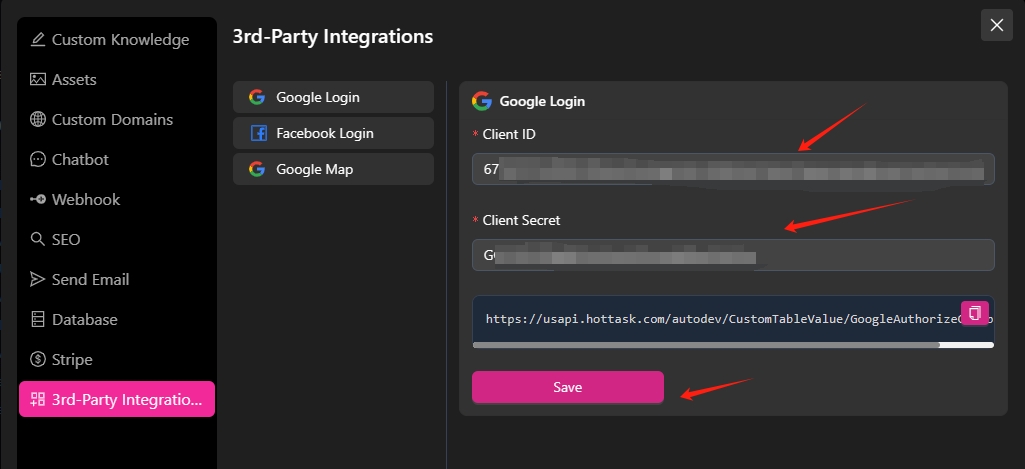Click the Google logo next to the Google Login list item
1025x469 pixels.
coord(257,97)
